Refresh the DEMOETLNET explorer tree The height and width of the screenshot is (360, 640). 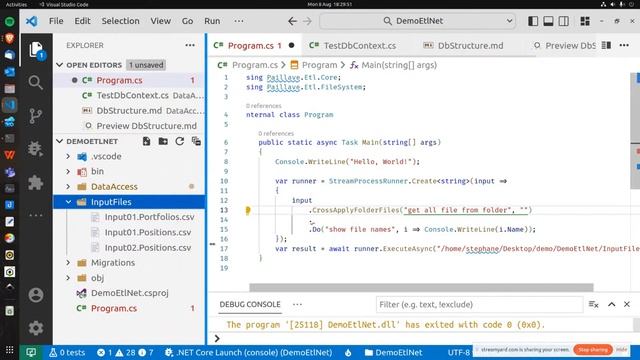coord(180,141)
